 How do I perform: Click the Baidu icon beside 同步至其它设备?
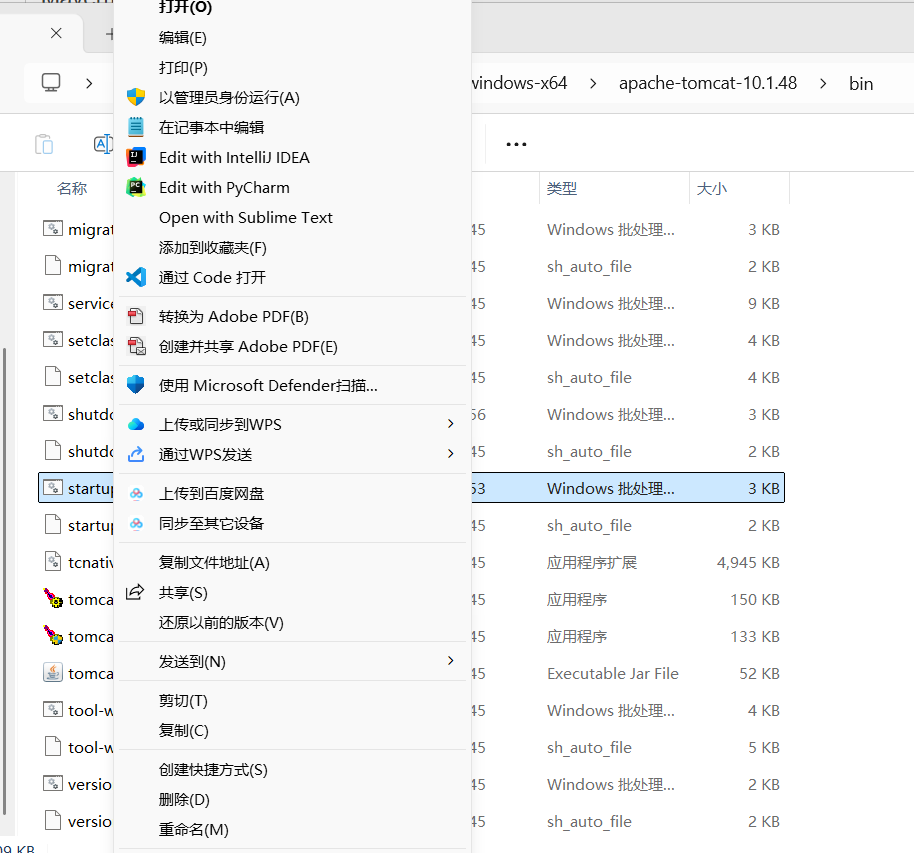click(x=136, y=523)
